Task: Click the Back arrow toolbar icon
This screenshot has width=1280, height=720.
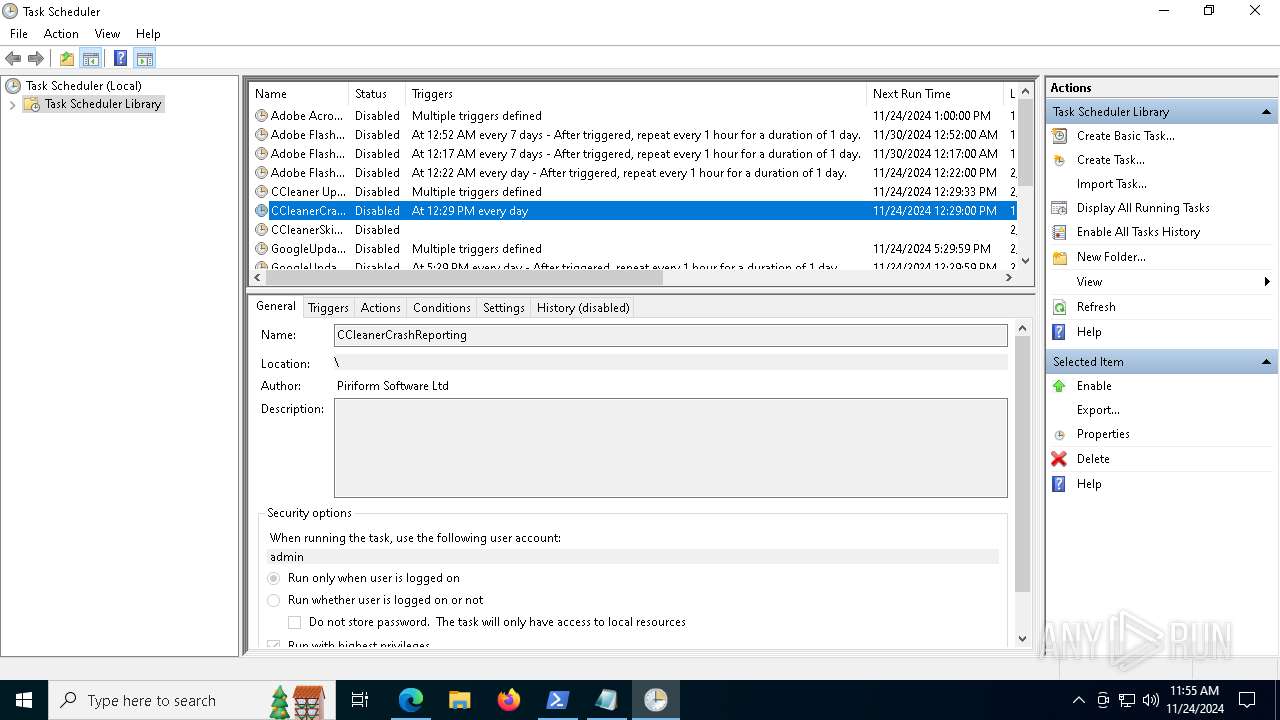Action: (13, 58)
